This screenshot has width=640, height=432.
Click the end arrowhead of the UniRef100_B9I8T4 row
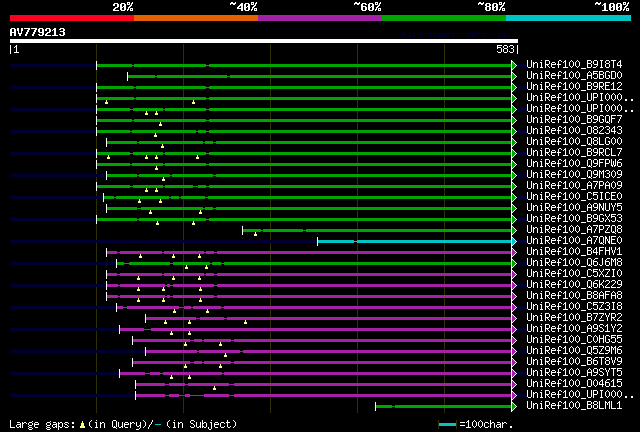click(514, 65)
